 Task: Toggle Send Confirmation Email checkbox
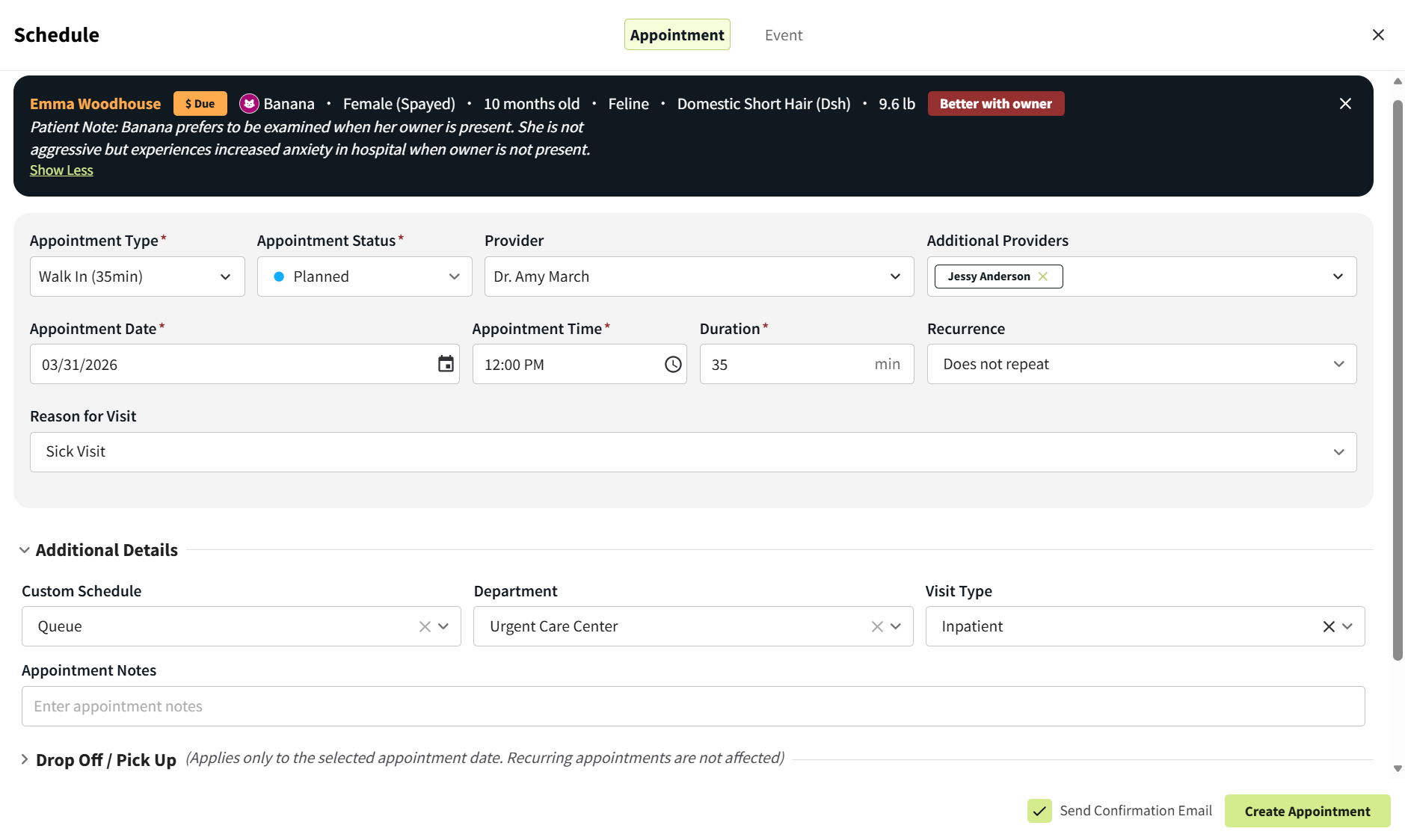click(x=1039, y=811)
